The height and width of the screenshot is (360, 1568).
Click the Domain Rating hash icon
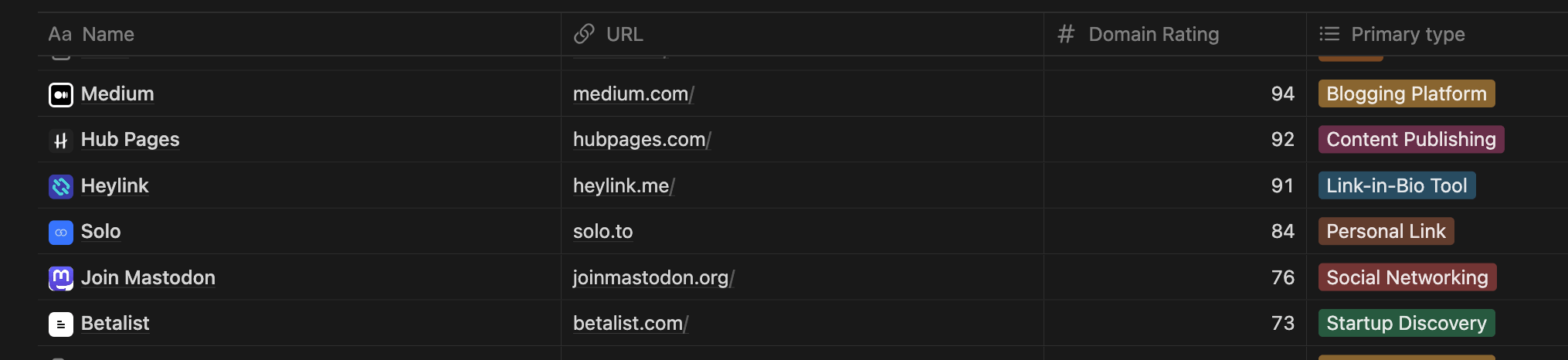[x=1066, y=34]
